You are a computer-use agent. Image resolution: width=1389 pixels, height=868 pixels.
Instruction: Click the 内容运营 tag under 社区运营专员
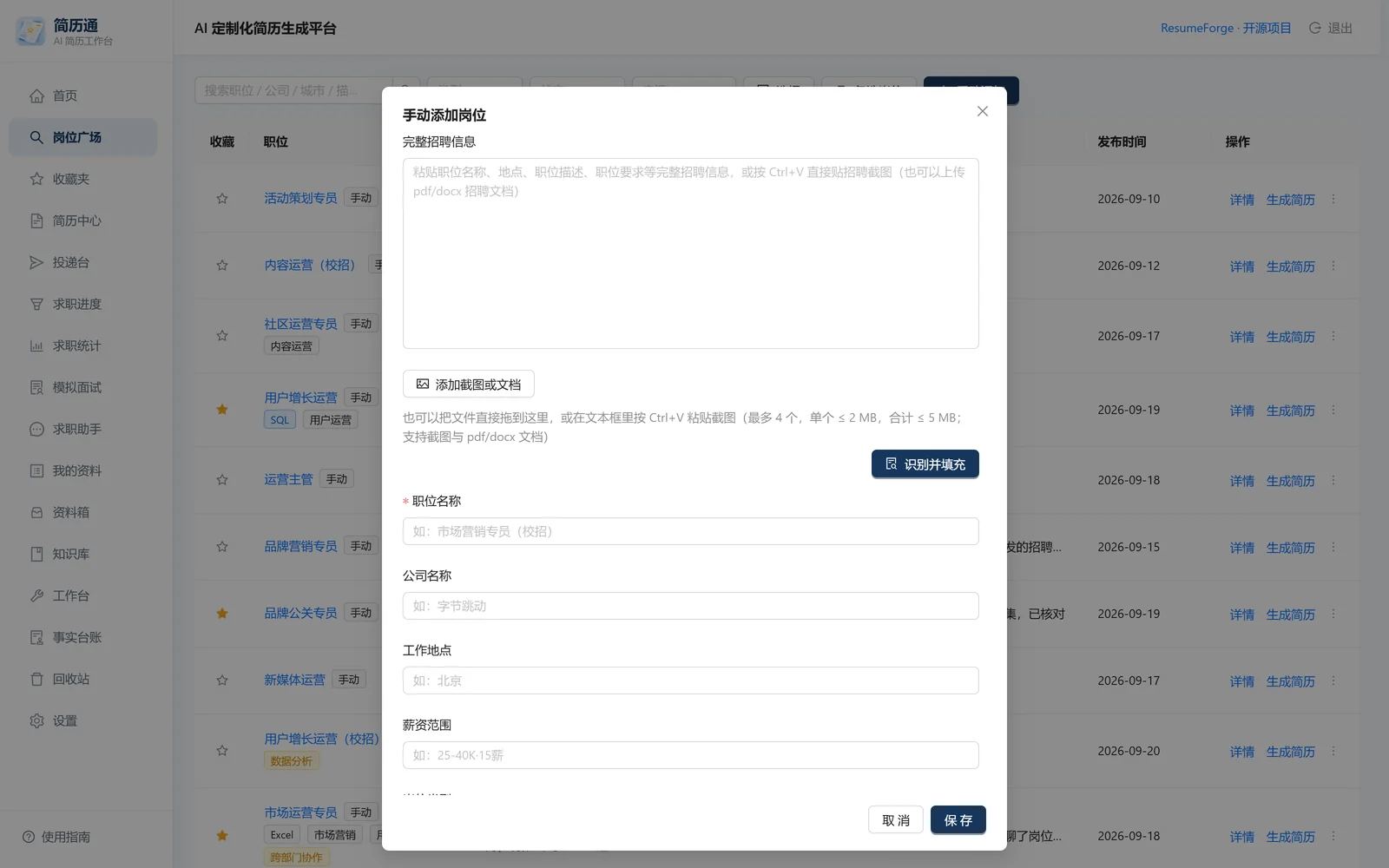pos(291,346)
